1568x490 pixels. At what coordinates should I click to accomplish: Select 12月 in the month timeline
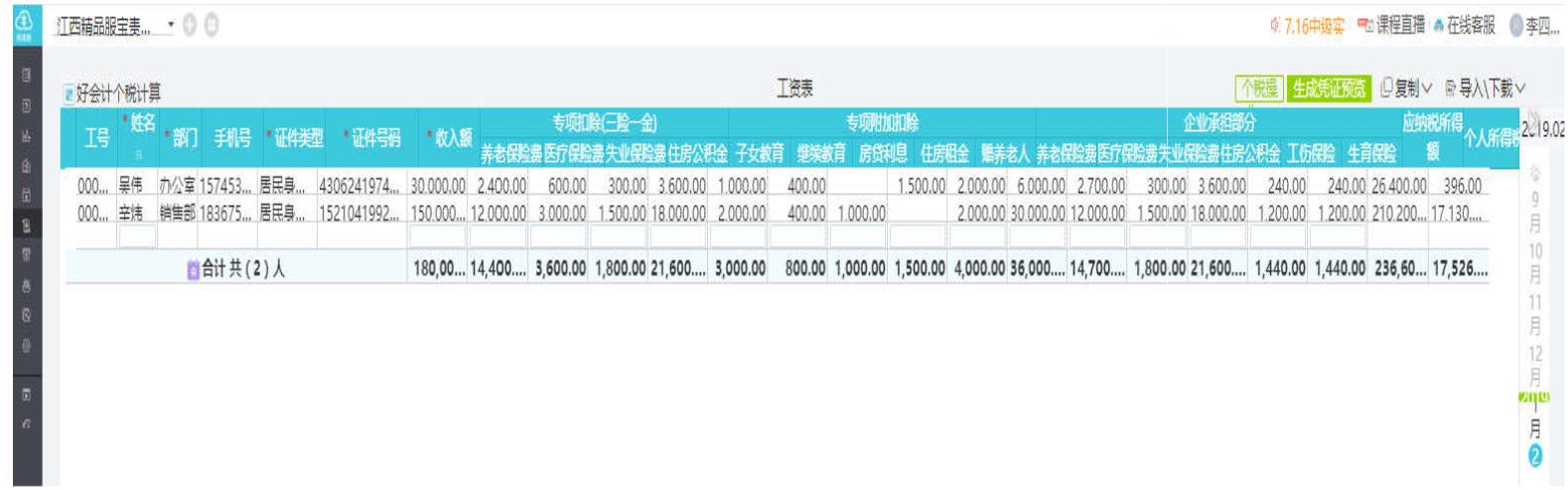click(x=1535, y=365)
